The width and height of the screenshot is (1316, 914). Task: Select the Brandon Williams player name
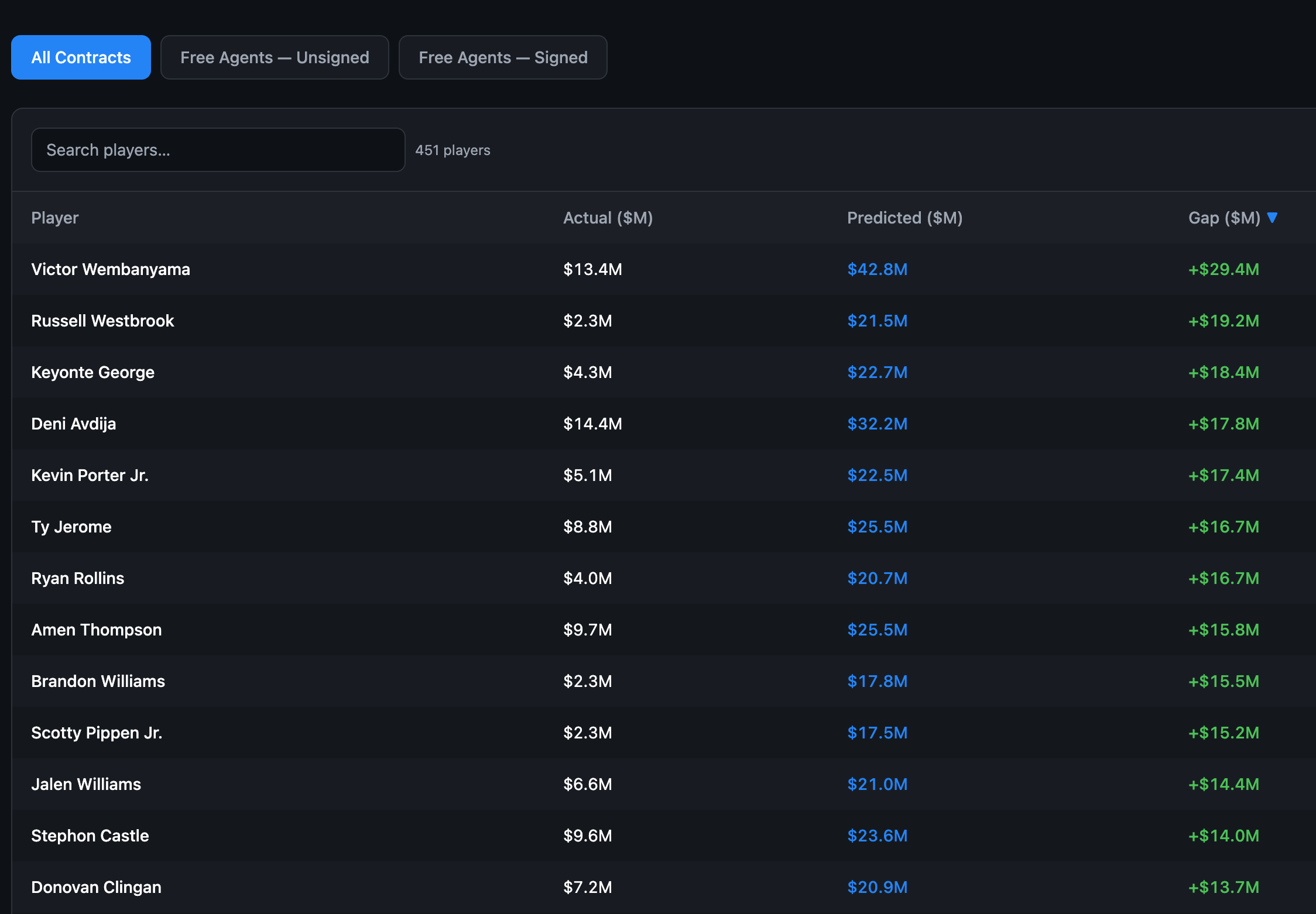coord(98,681)
